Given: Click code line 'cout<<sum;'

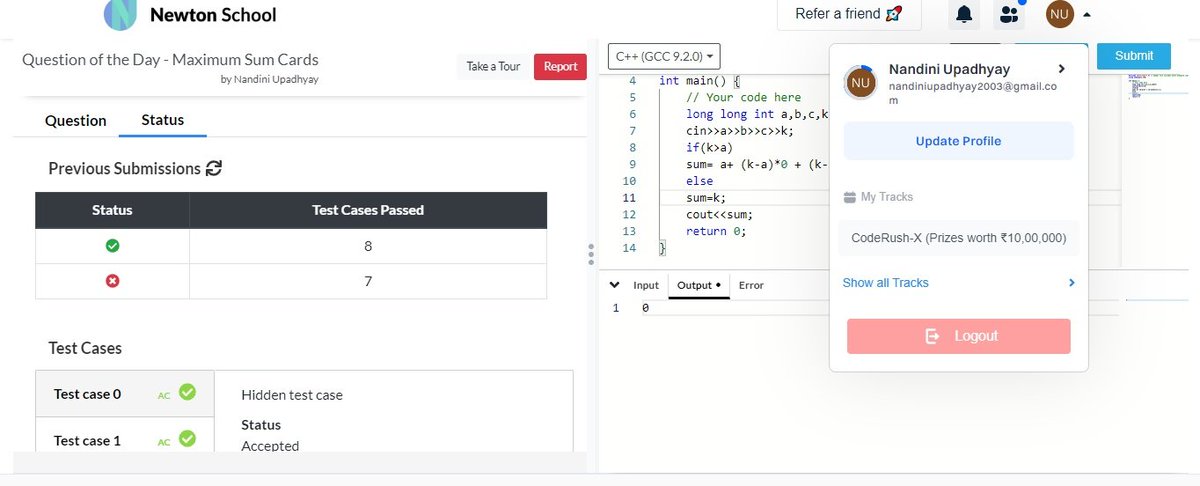Looking at the screenshot, I should point(719,214).
